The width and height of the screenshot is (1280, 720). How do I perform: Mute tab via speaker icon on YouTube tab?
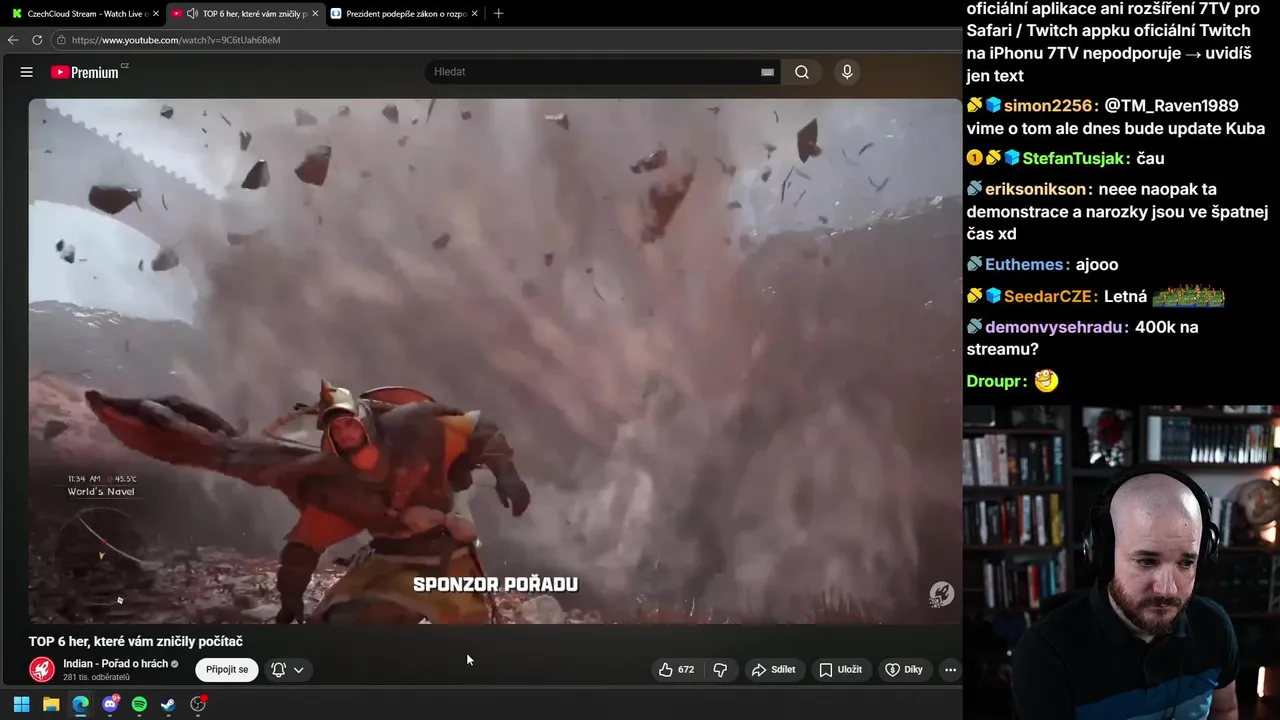point(191,14)
